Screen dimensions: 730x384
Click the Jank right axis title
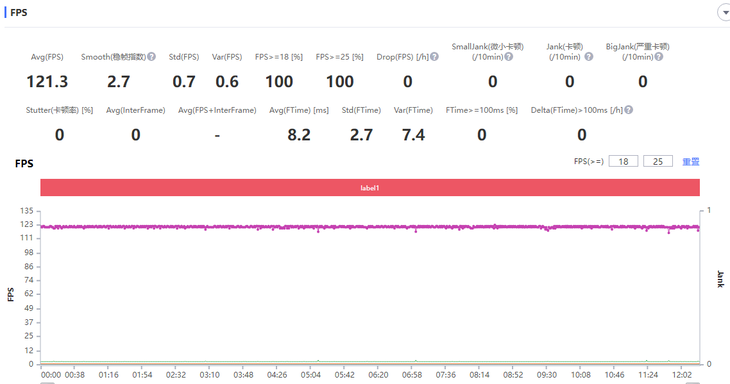[720, 279]
